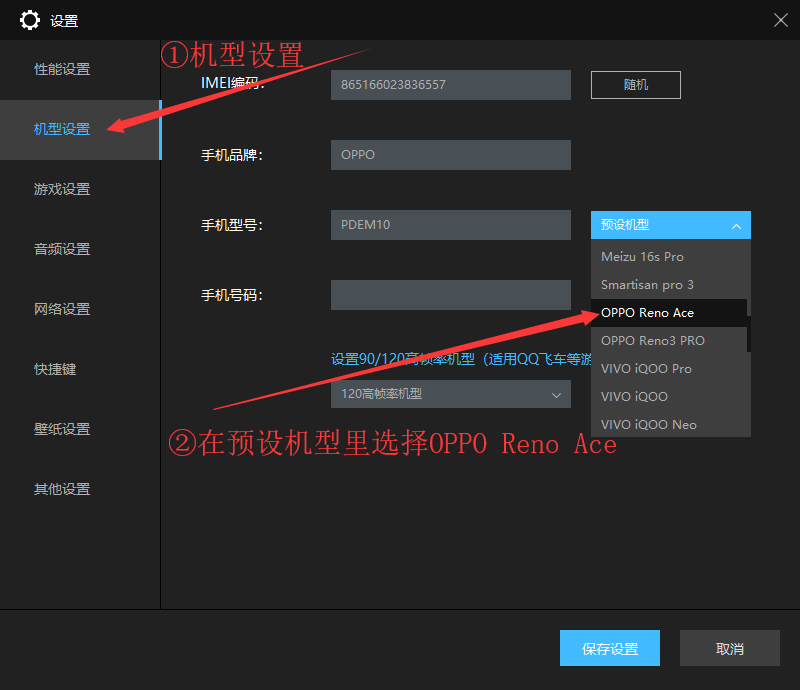Close the settings window with X

tap(780, 20)
